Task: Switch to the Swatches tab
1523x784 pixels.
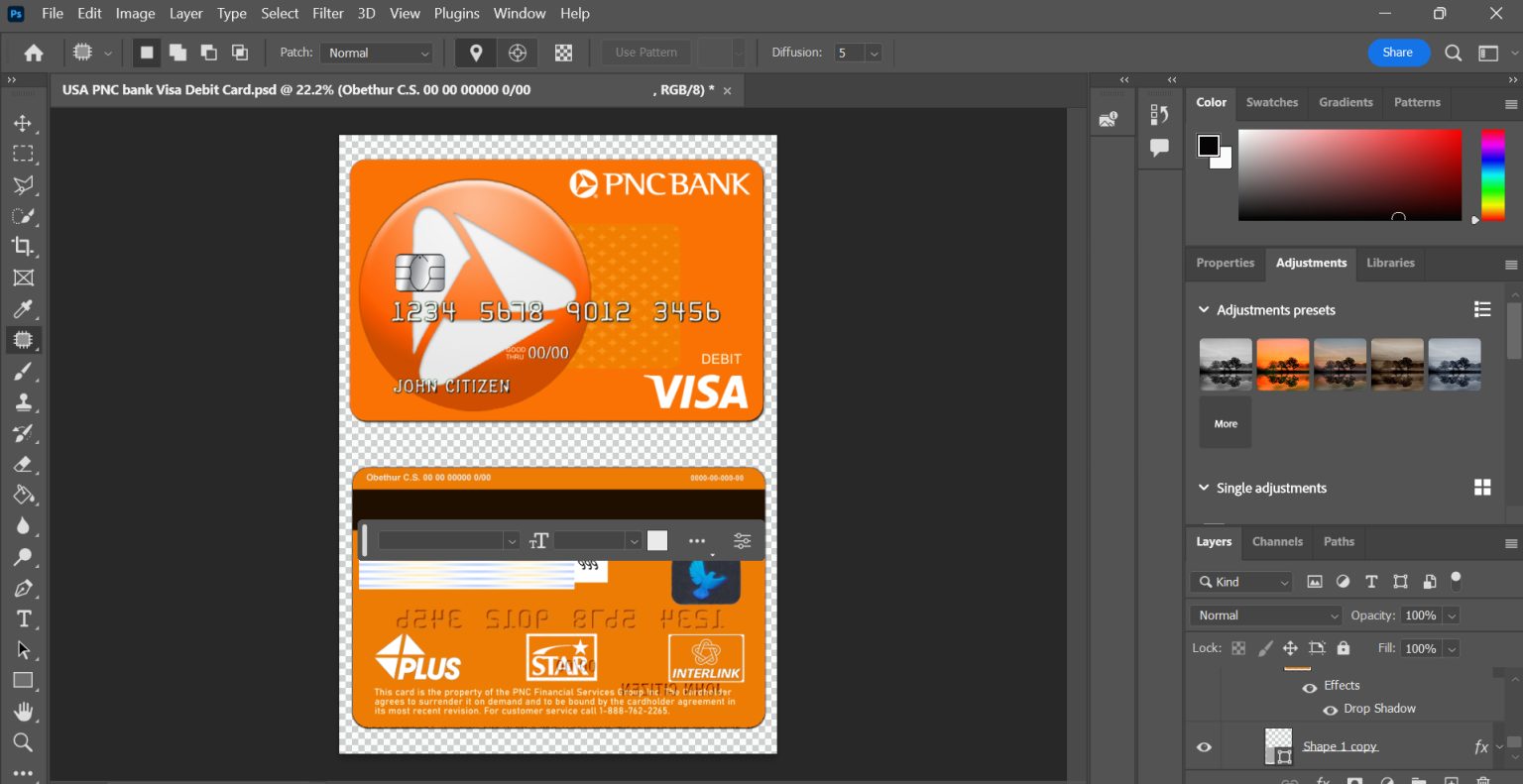Action: tap(1272, 102)
